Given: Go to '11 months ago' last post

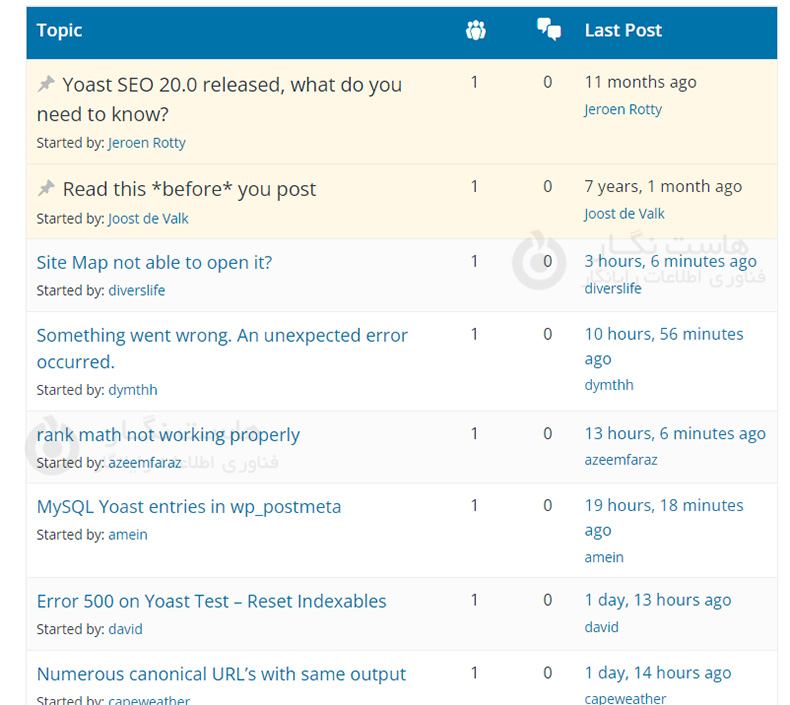Looking at the screenshot, I should (x=640, y=83).
